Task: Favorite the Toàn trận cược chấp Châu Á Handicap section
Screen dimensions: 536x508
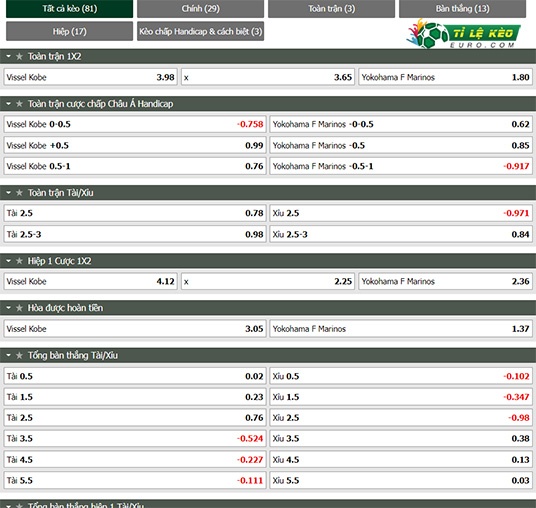Action: [19, 104]
